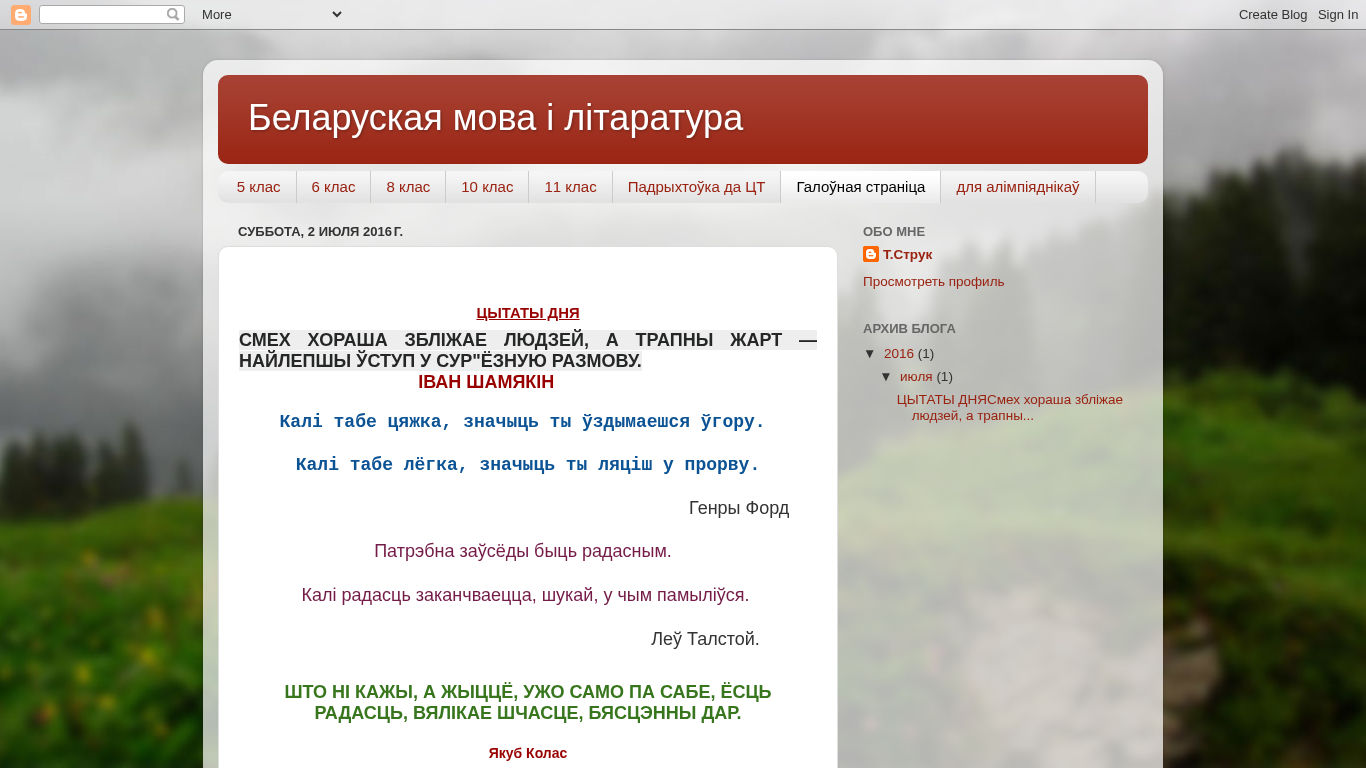Collapse the 2016 archive year
The width and height of the screenshot is (1366, 768).
pyautogui.click(x=870, y=354)
